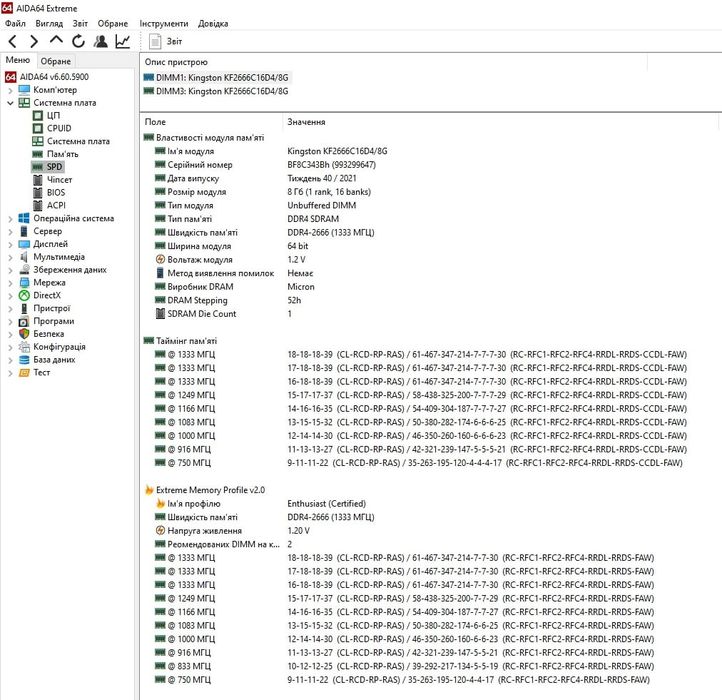The height and width of the screenshot is (700, 722).
Task: Click the Дисплей monitor icon
Action: click(24, 244)
